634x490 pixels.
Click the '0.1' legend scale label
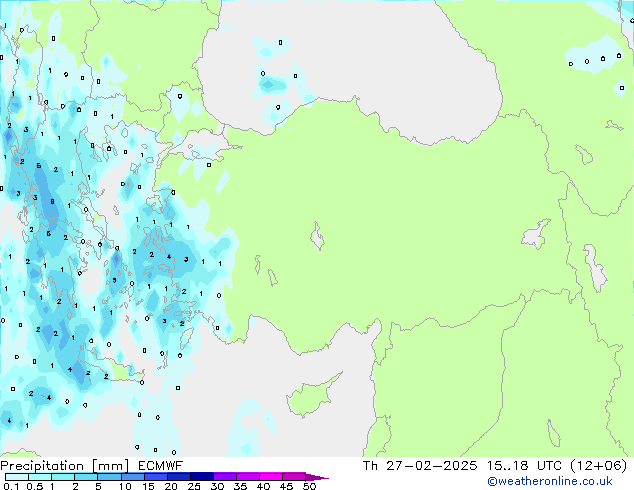[x=11, y=486]
